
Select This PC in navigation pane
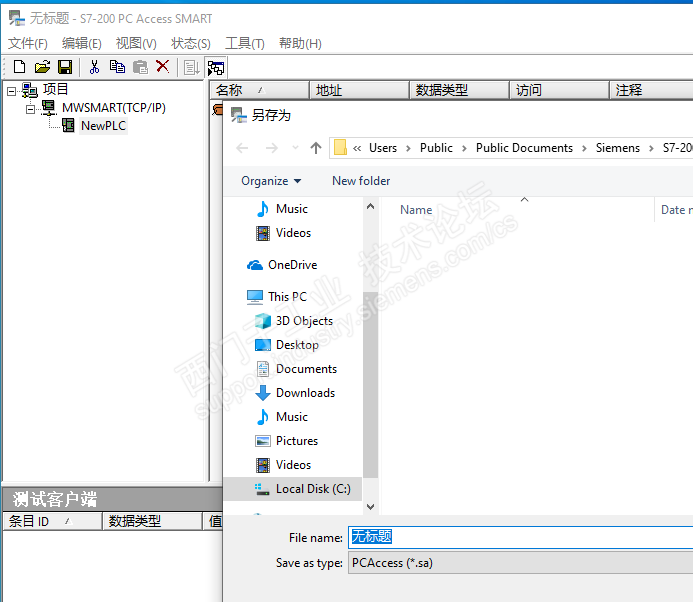[277, 297]
